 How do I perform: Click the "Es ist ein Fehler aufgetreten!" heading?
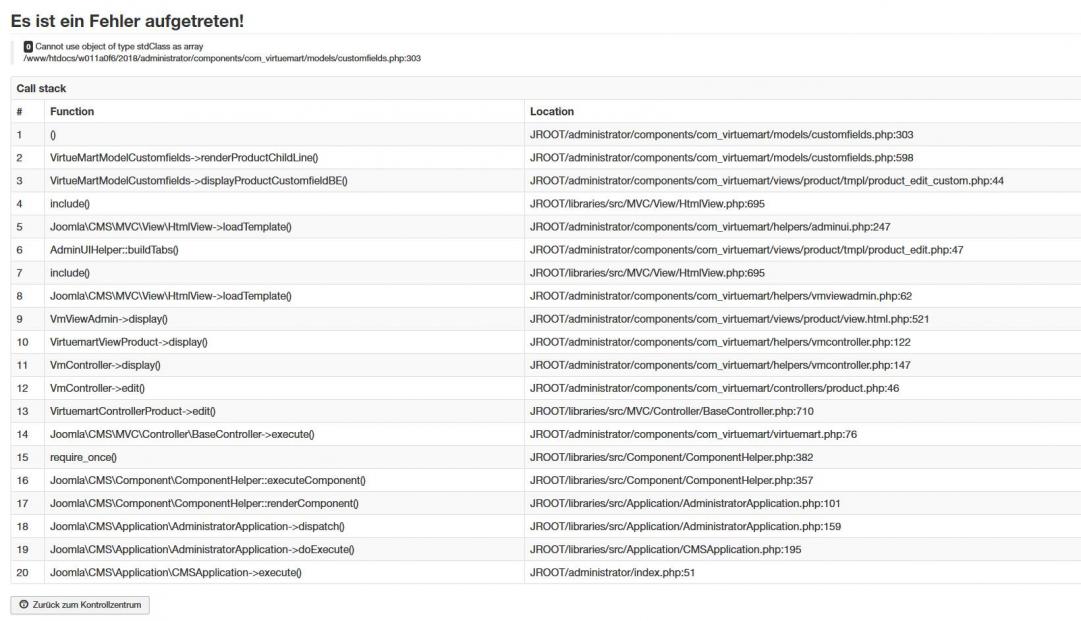click(x=126, y=20)
